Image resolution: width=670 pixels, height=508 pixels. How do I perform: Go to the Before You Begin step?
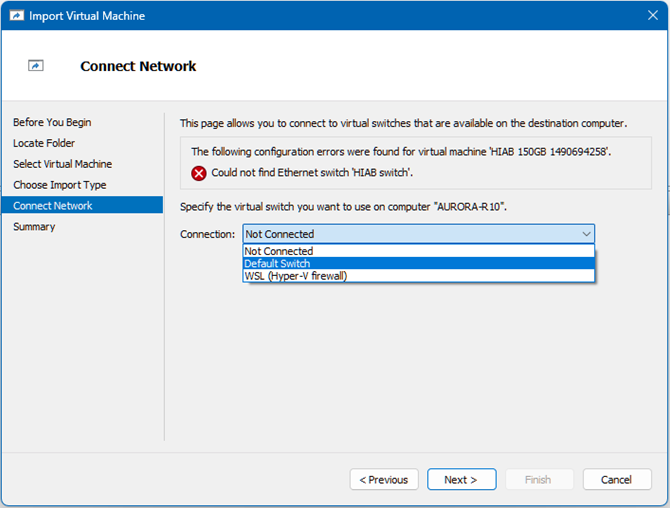point(52,122)
